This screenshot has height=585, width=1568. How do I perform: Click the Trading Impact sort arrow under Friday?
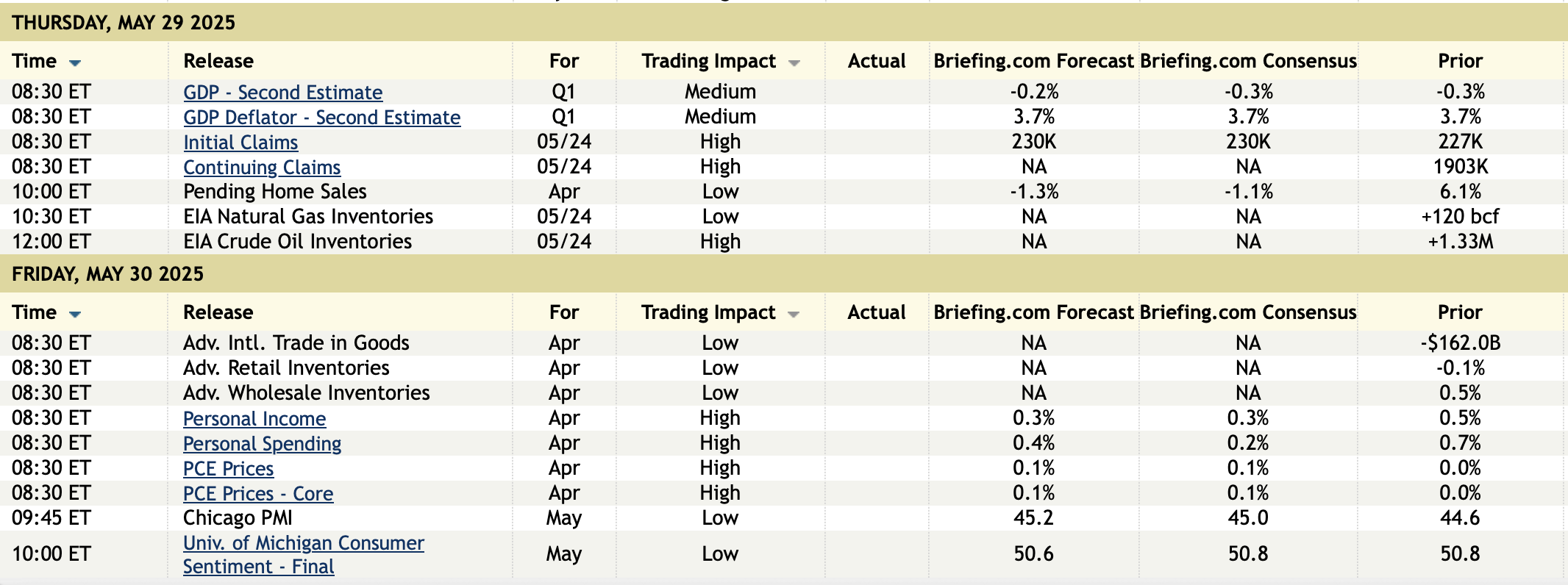[793, 315]
